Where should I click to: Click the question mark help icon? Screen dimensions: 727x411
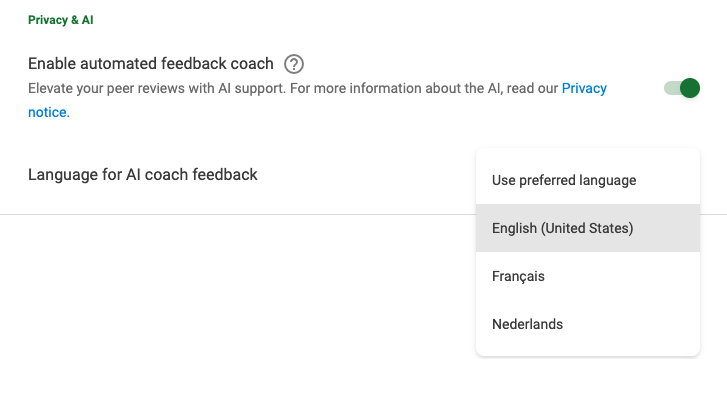294,64
